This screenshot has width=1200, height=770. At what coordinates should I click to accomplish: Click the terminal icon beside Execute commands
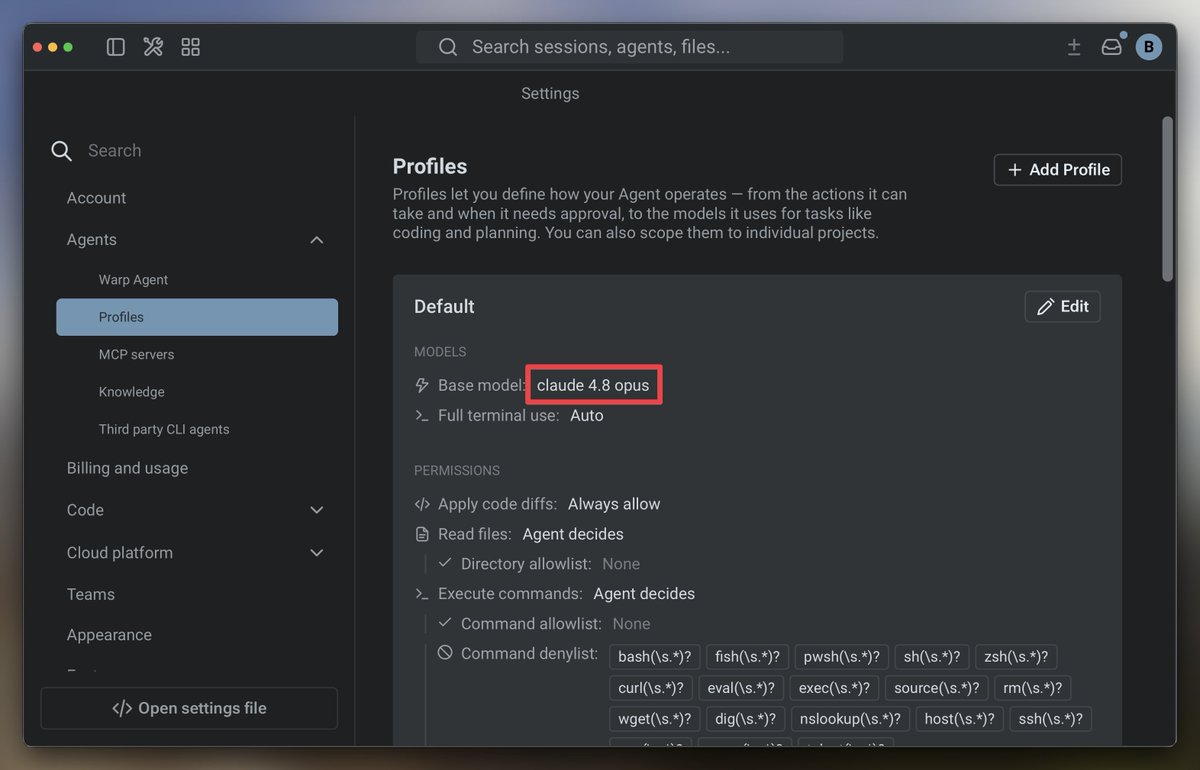(422, 594)
